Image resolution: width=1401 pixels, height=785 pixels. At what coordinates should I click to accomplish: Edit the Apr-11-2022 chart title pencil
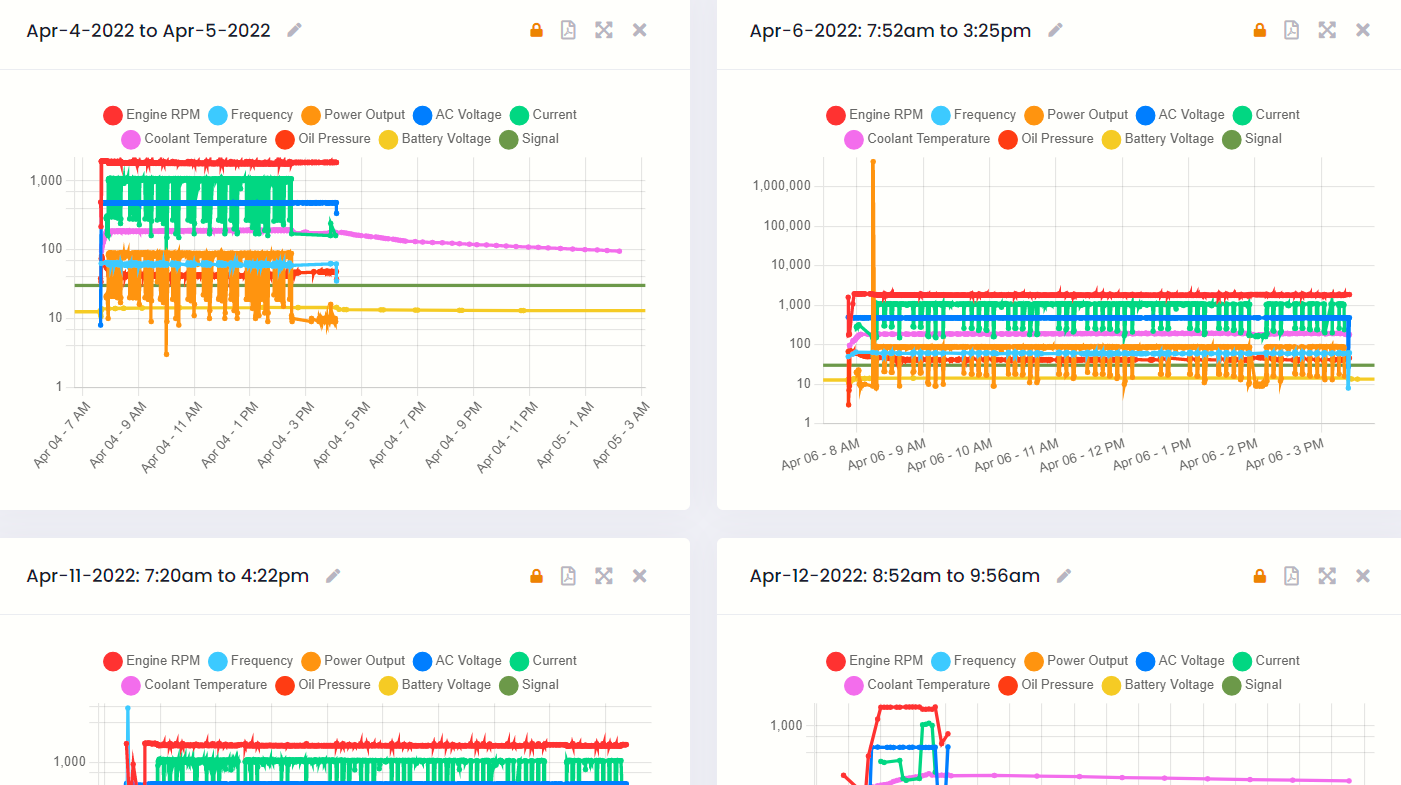[x=333, y=576]
